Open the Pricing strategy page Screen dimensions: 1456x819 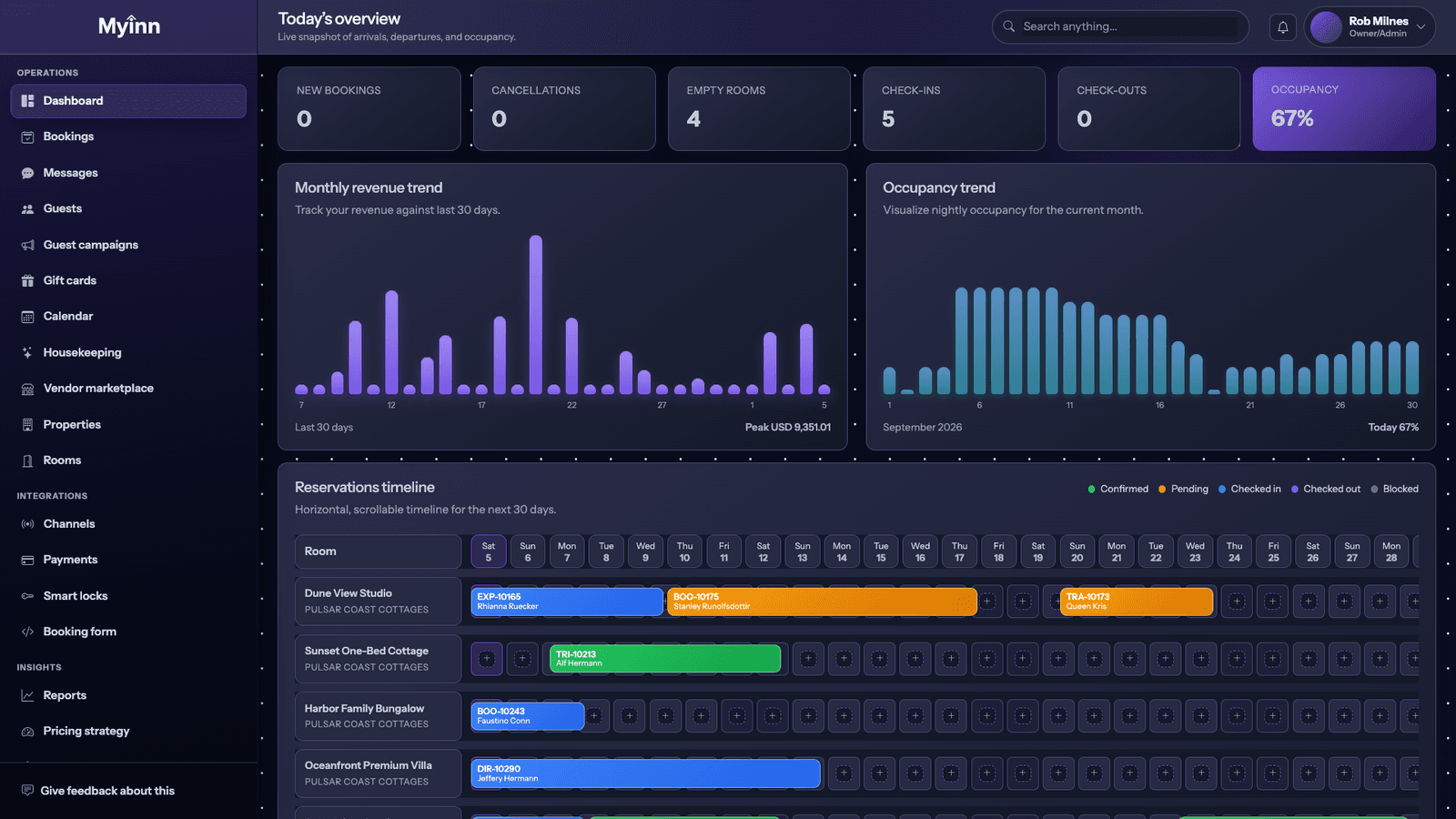128,732
